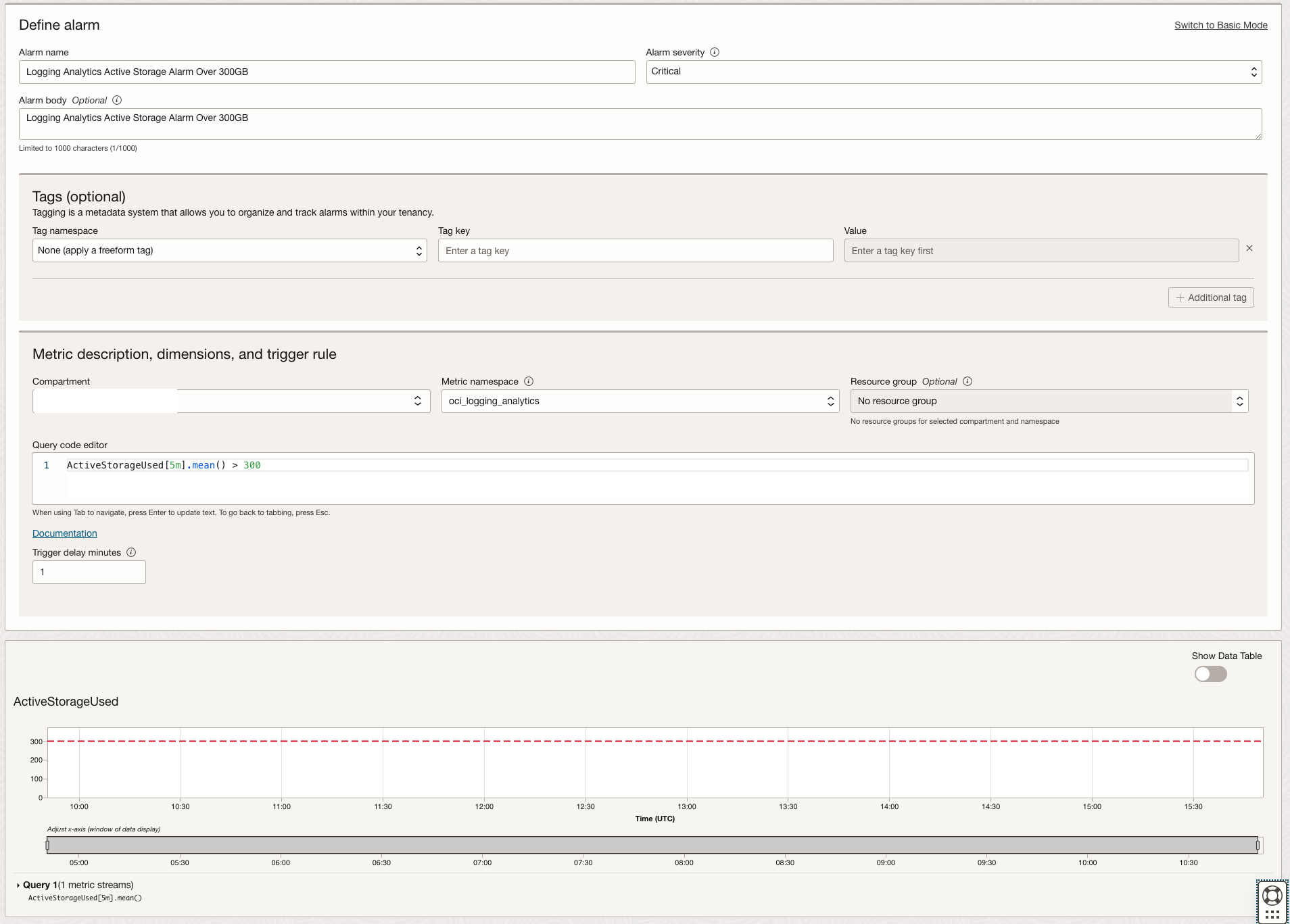1290x924 pixels.
Task: Click Switch to Basic Mode
Action: pyautogui.click(x=1220, y=25)
